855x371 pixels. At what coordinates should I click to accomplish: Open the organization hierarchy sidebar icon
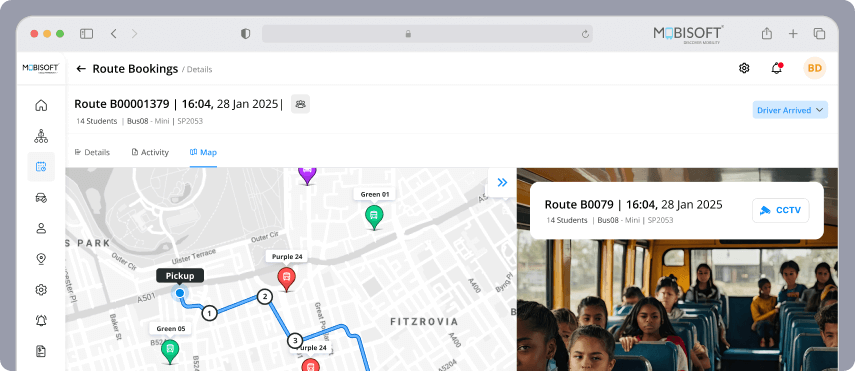[41, 136]
